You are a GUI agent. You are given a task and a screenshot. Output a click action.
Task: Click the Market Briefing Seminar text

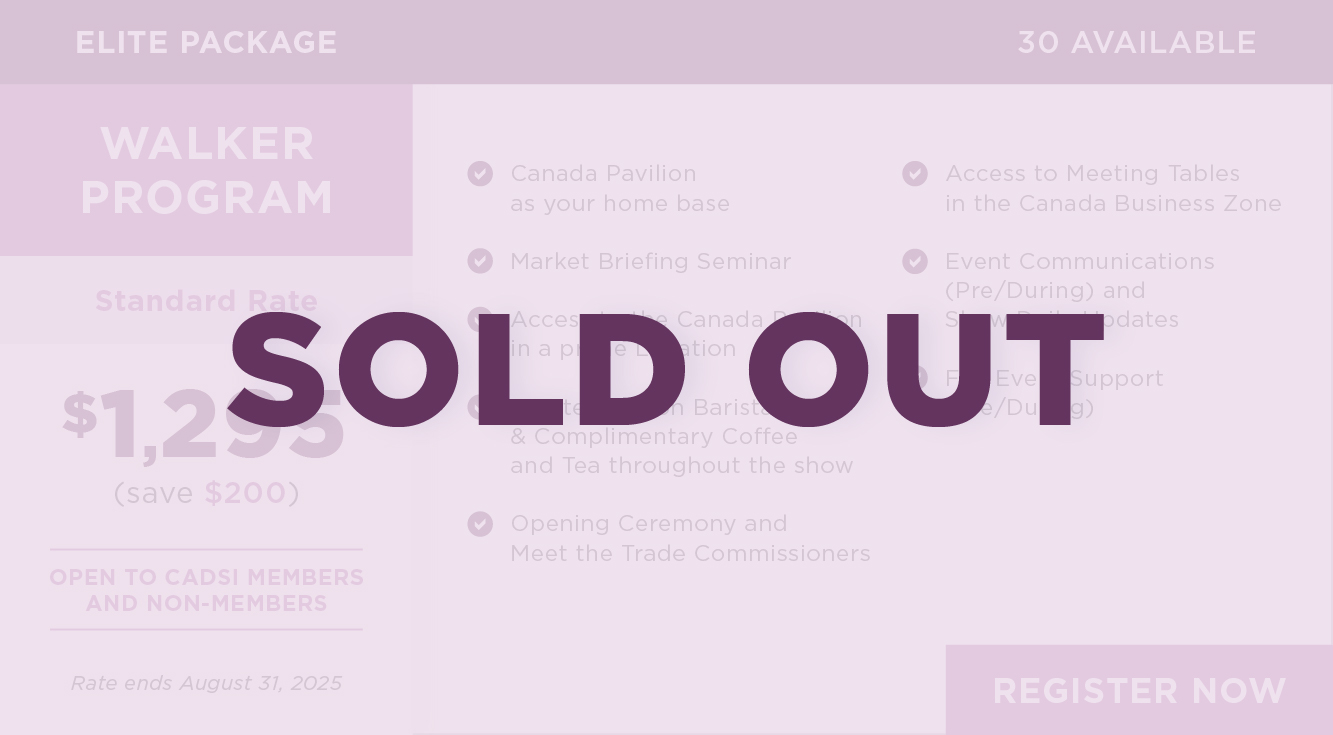(x=651, y=261)
